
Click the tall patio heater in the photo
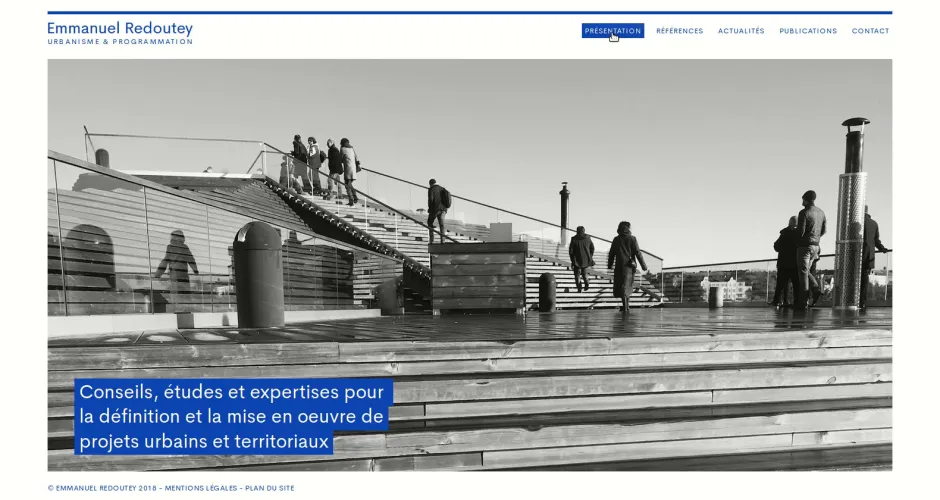851,215
